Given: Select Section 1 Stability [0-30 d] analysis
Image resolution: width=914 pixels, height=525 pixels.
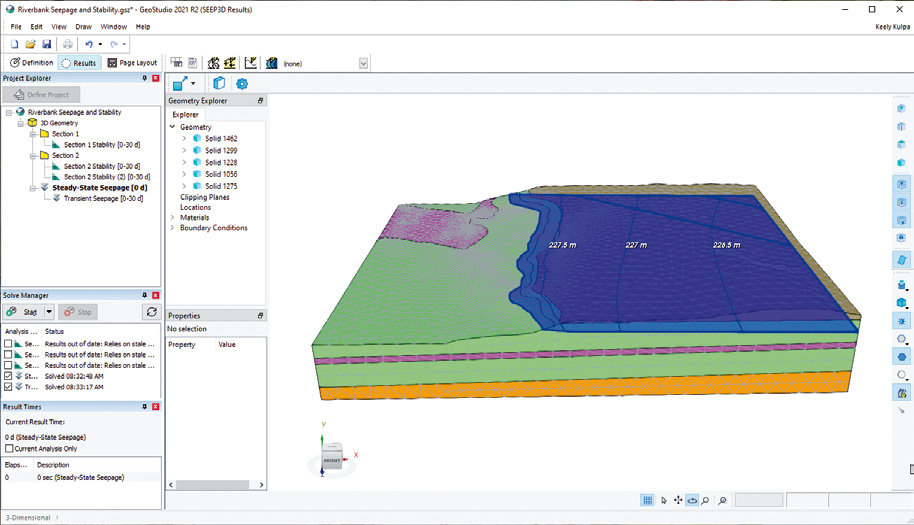Looking at the screenshot, I should click(102, 145).
